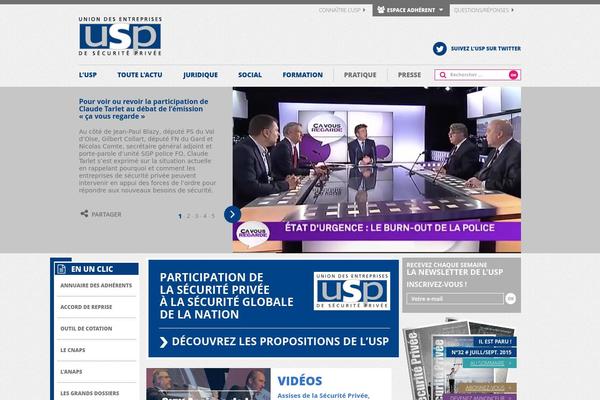Click the Votre e-mail newsletter field

455,299
